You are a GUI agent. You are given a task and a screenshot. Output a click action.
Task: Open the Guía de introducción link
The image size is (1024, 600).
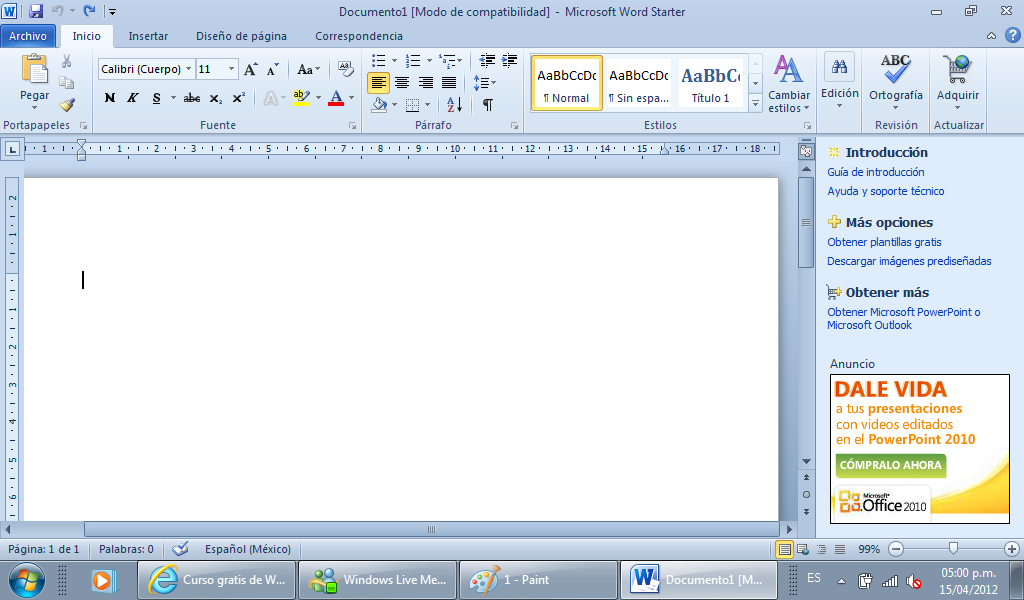click(x=874, y=172)
